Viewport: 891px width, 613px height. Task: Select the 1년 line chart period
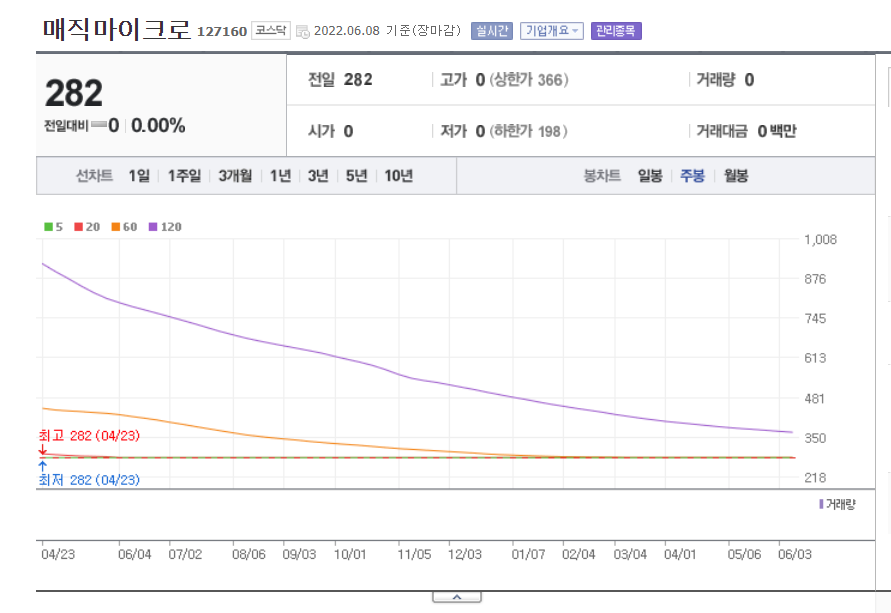[280, 176]
